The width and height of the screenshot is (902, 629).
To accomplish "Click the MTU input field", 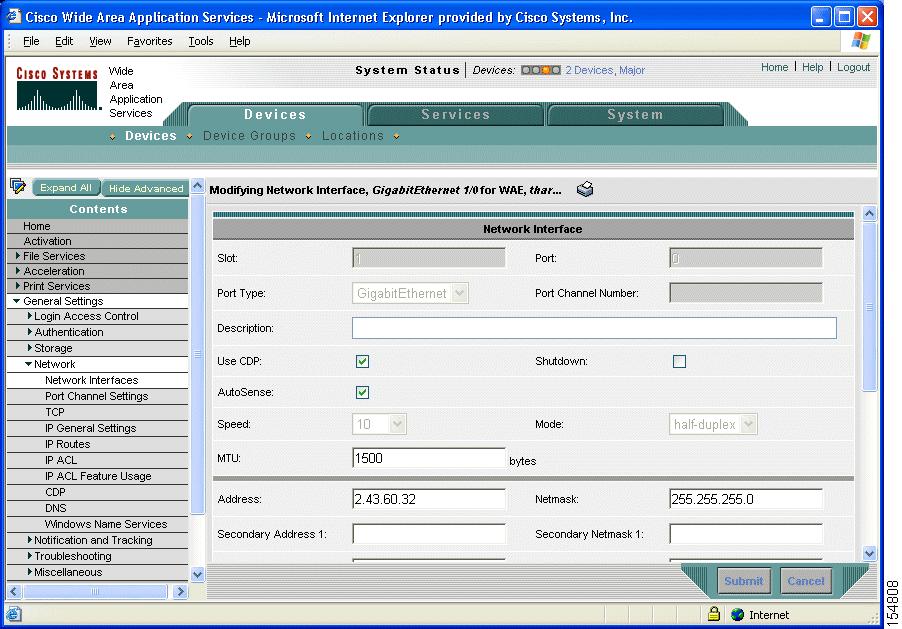I will (x=429, y=458).
